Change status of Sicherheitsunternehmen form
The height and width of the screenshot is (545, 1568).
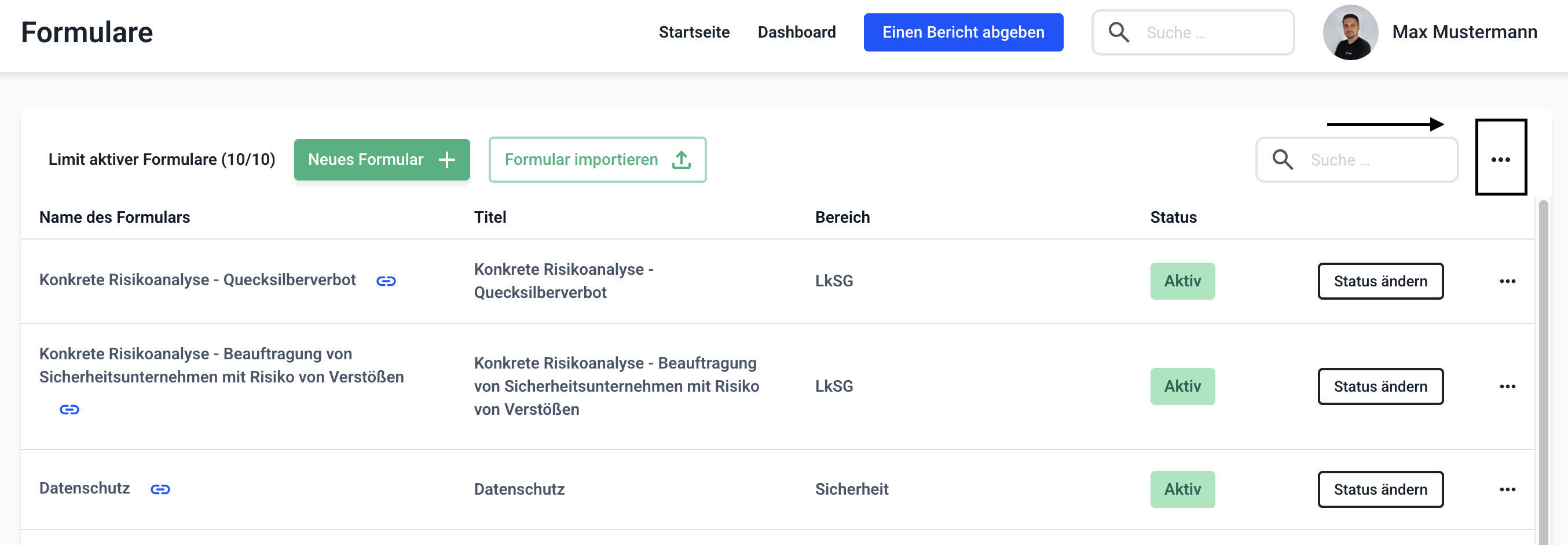1380,386
